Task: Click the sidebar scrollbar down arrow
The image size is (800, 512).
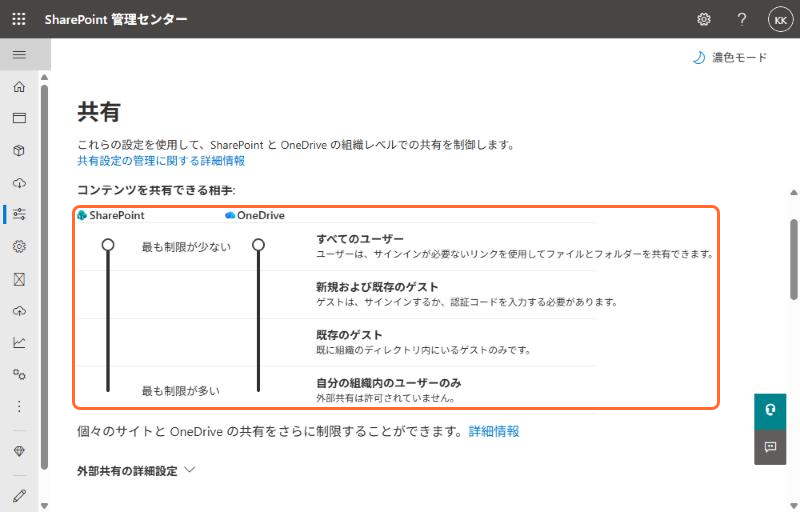Action: [44, 506]
